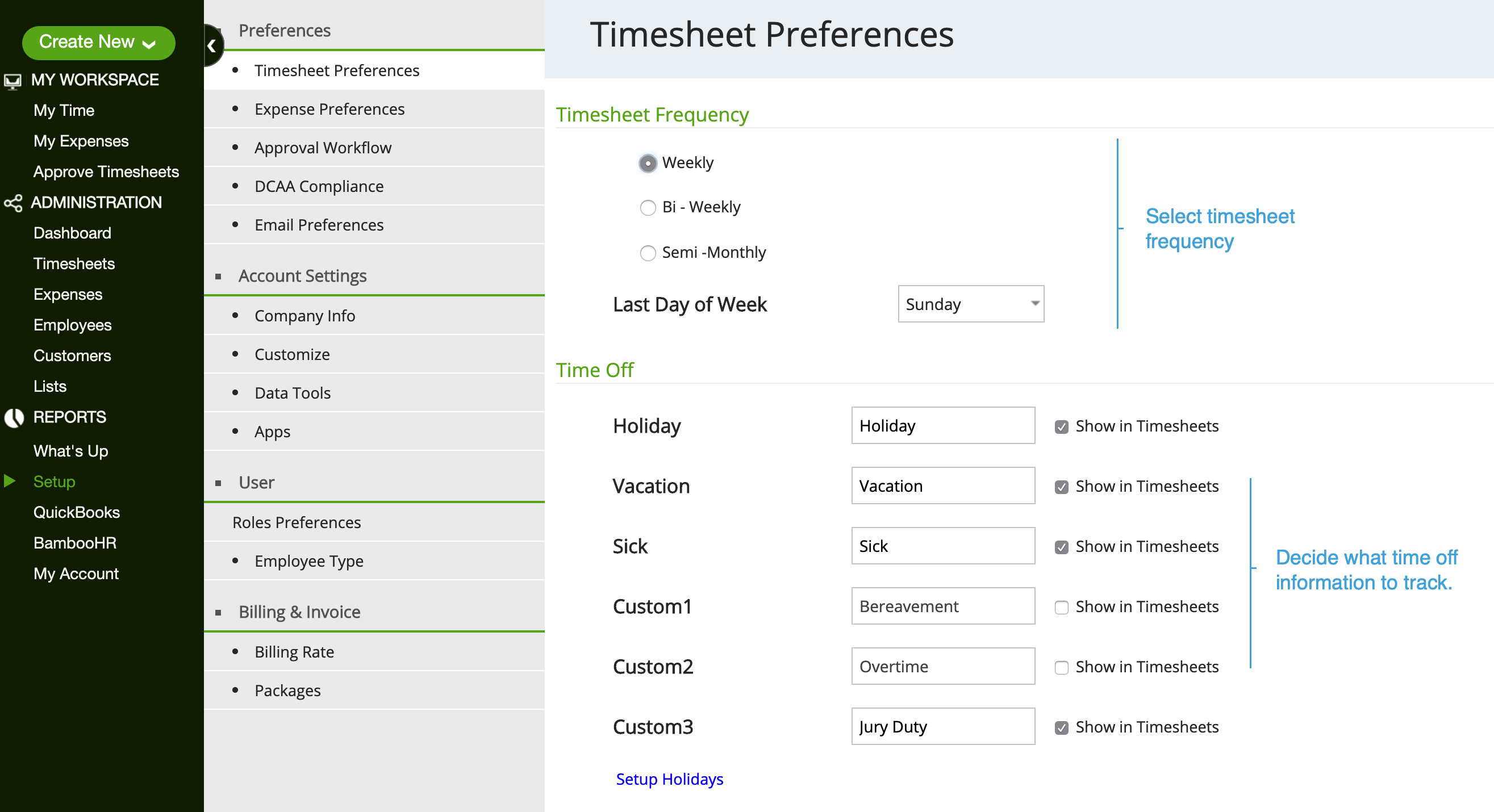Select the Bi - Weekly frequency option

(648, 207)
